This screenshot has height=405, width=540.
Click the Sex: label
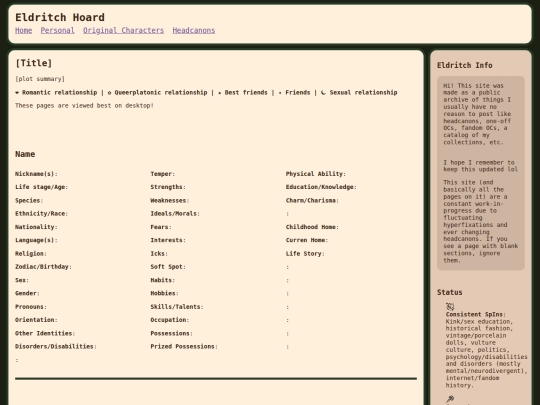pos(22,280)
